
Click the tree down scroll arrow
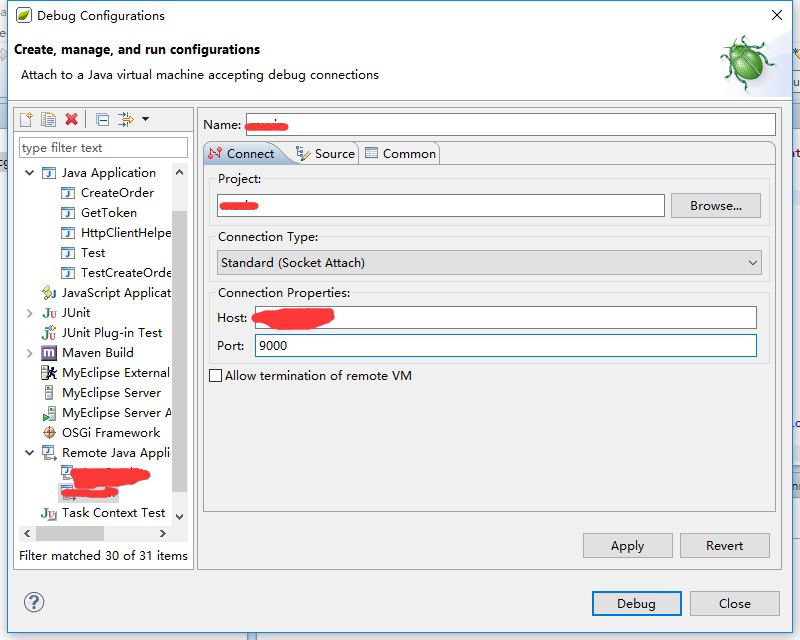pyautogui.click(x=180, y=516)
